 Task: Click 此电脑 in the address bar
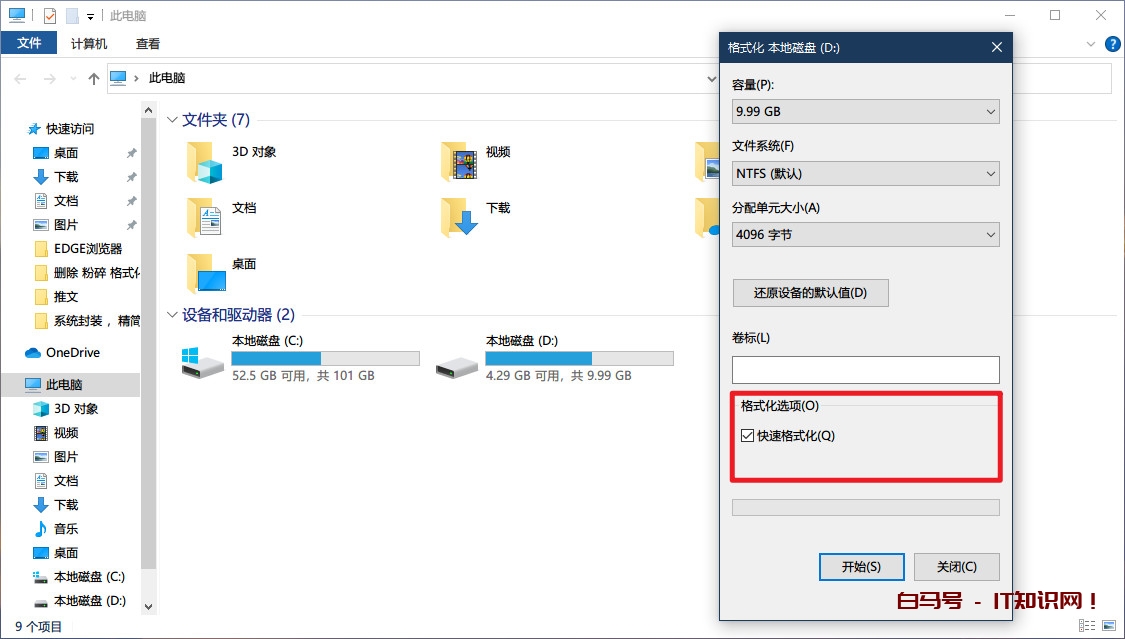tap(167, 78)
